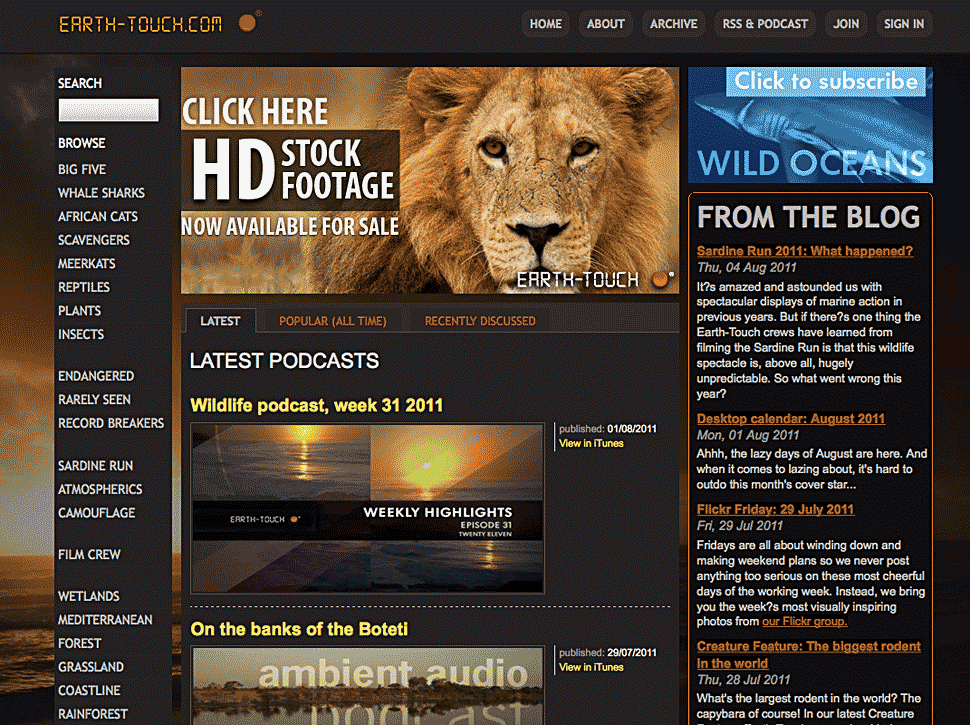
Task: Click the published date 29/07/2011
Action: tap(632, 653)
